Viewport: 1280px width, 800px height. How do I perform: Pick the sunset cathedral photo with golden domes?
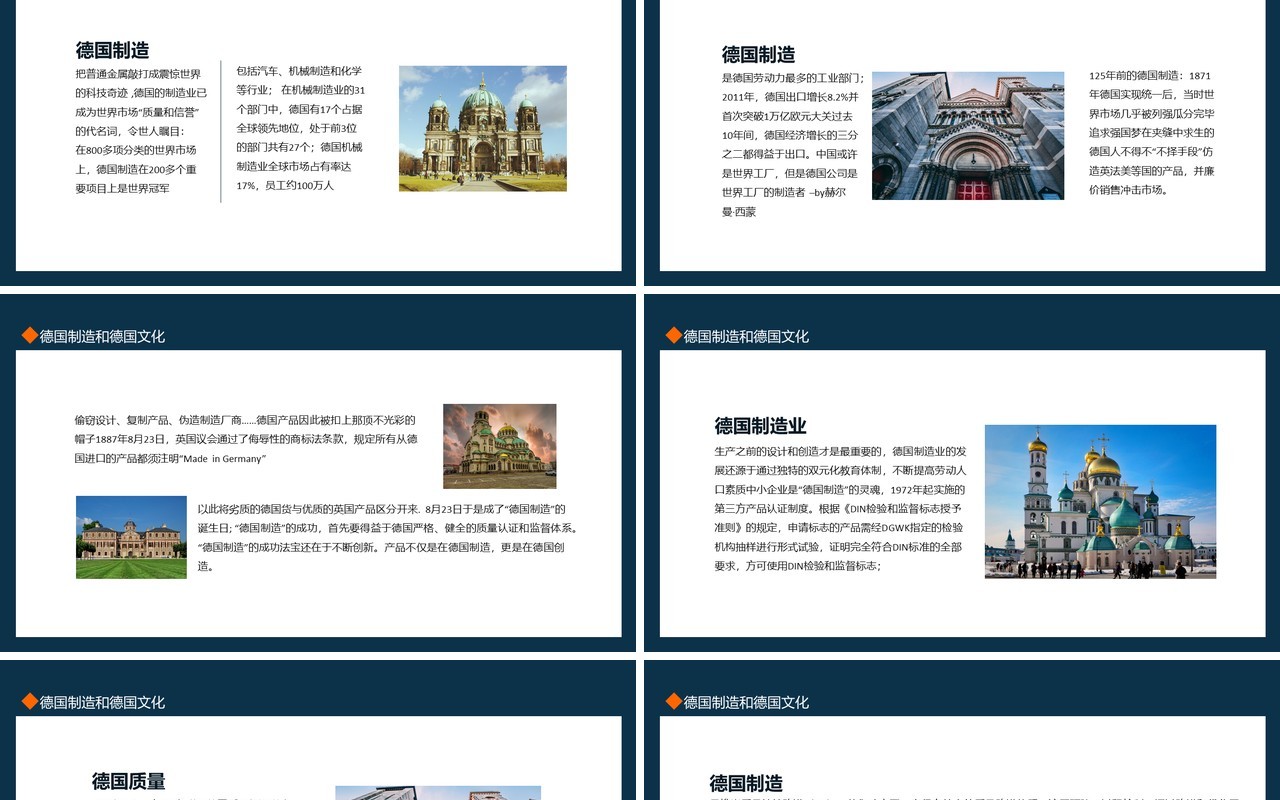pos(500,446)
